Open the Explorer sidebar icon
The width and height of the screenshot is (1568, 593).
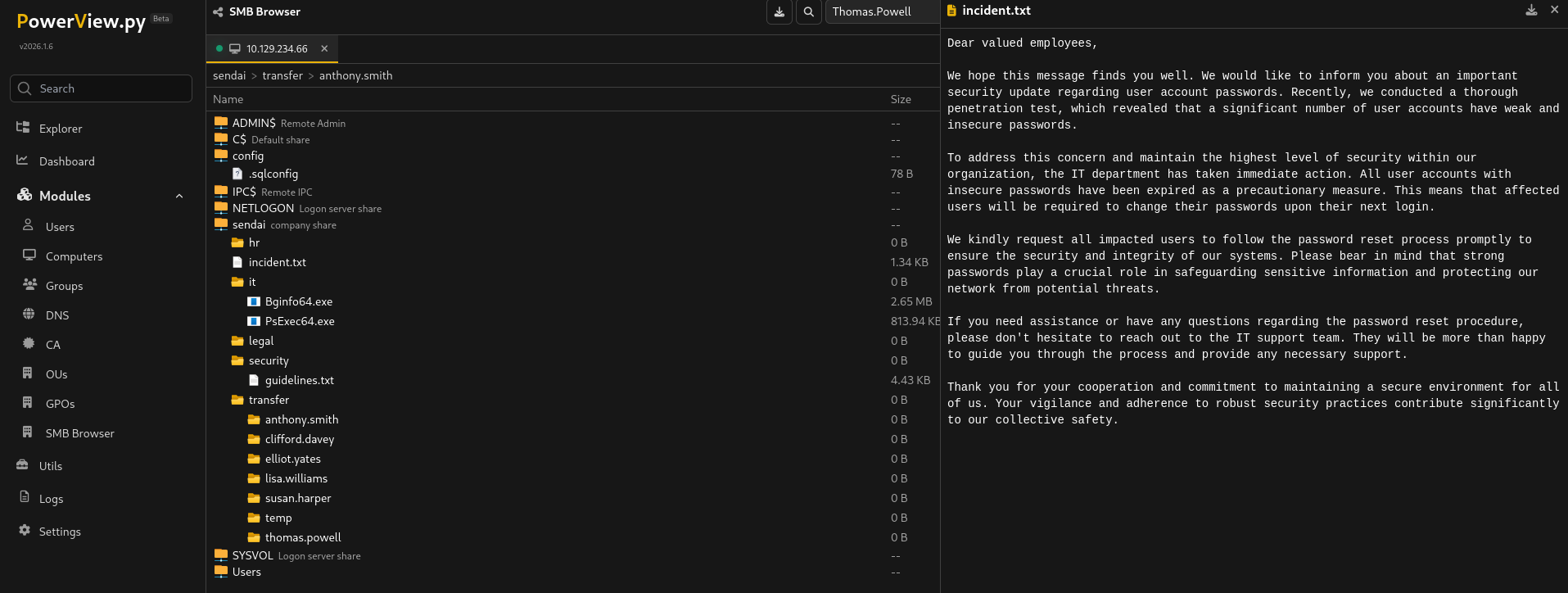tap(23, 128)
